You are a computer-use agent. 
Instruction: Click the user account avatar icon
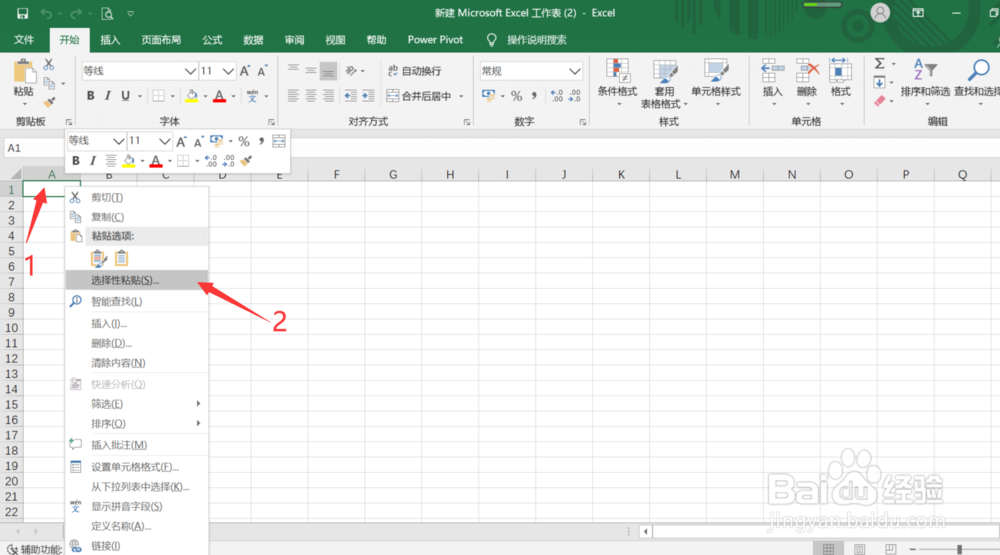[x=880, y=13]
